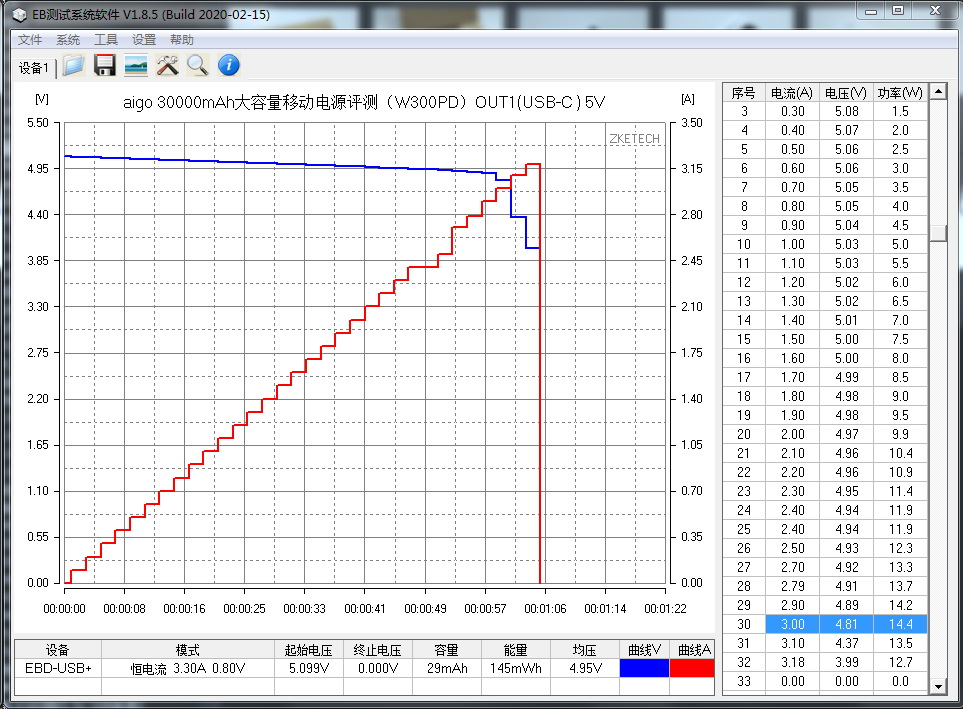Click the EB software title bar icon
Screen dimensions: 963x709
[x=20, y=14]
